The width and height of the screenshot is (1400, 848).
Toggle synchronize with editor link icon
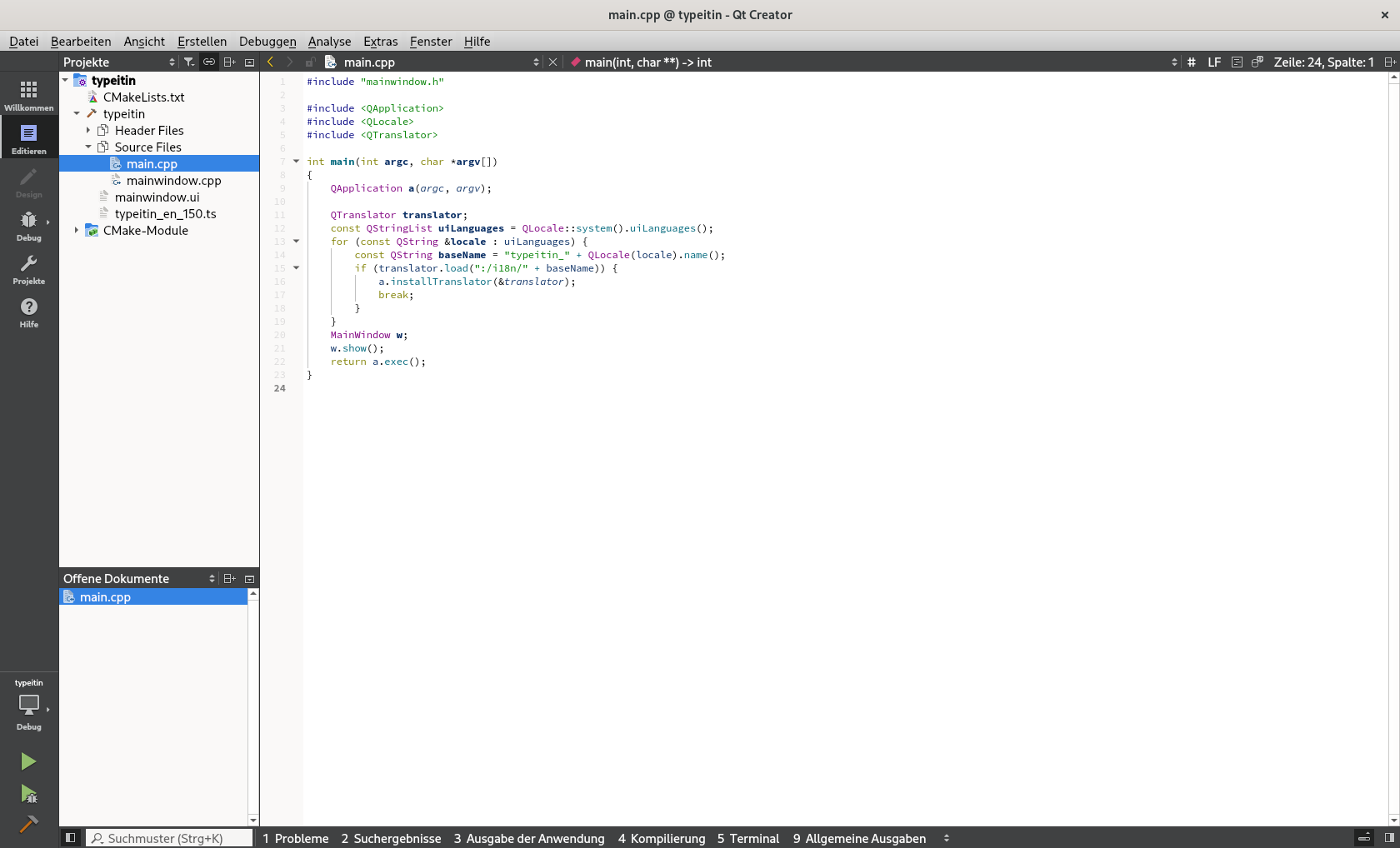pos(209,62)
